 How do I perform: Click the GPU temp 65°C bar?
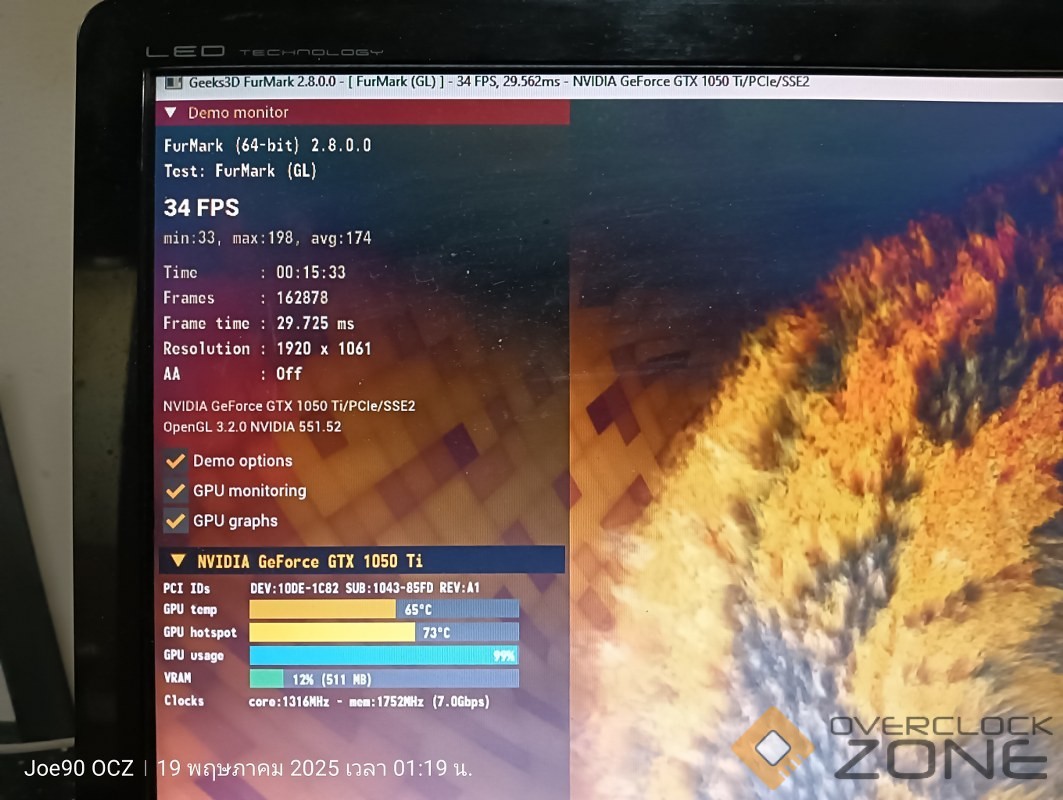tap(384, 609)
